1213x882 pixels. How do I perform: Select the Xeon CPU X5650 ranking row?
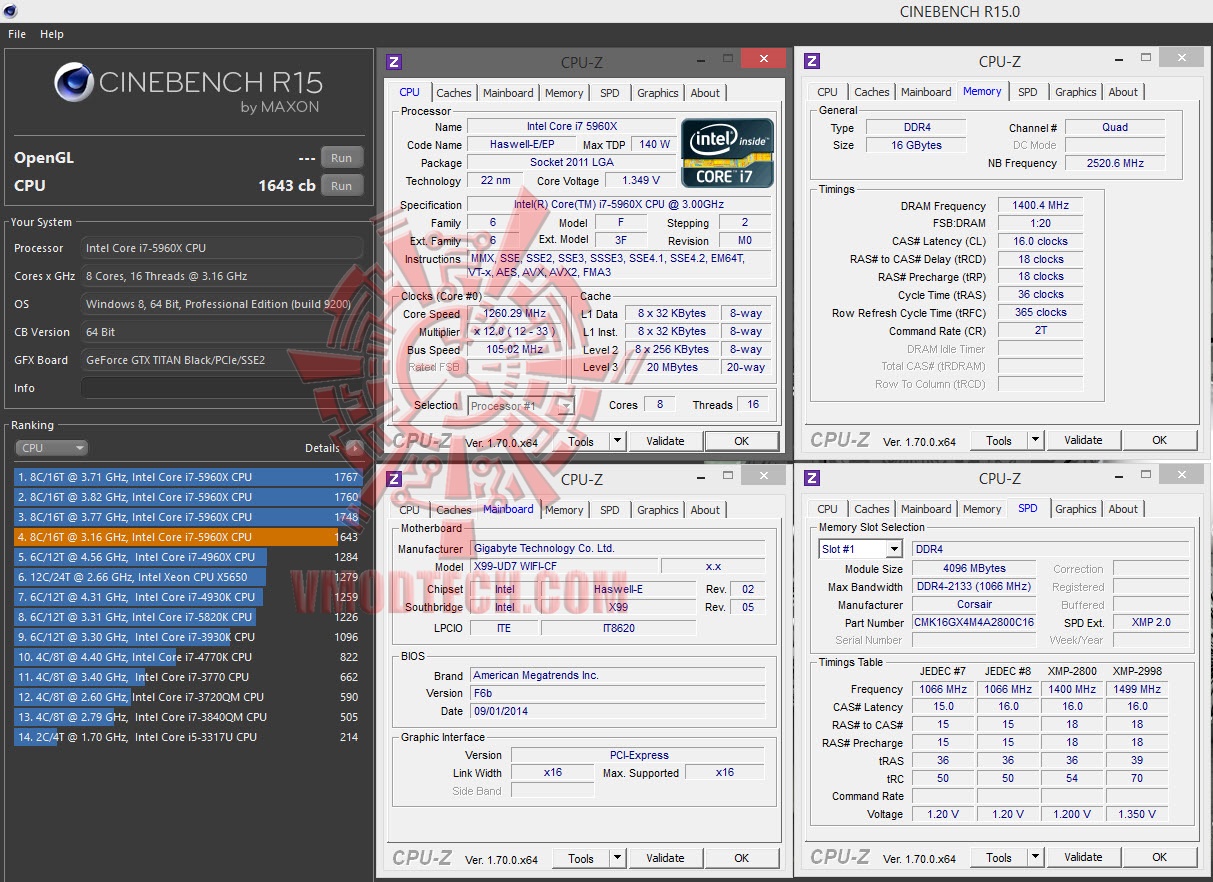pos(188,577)
